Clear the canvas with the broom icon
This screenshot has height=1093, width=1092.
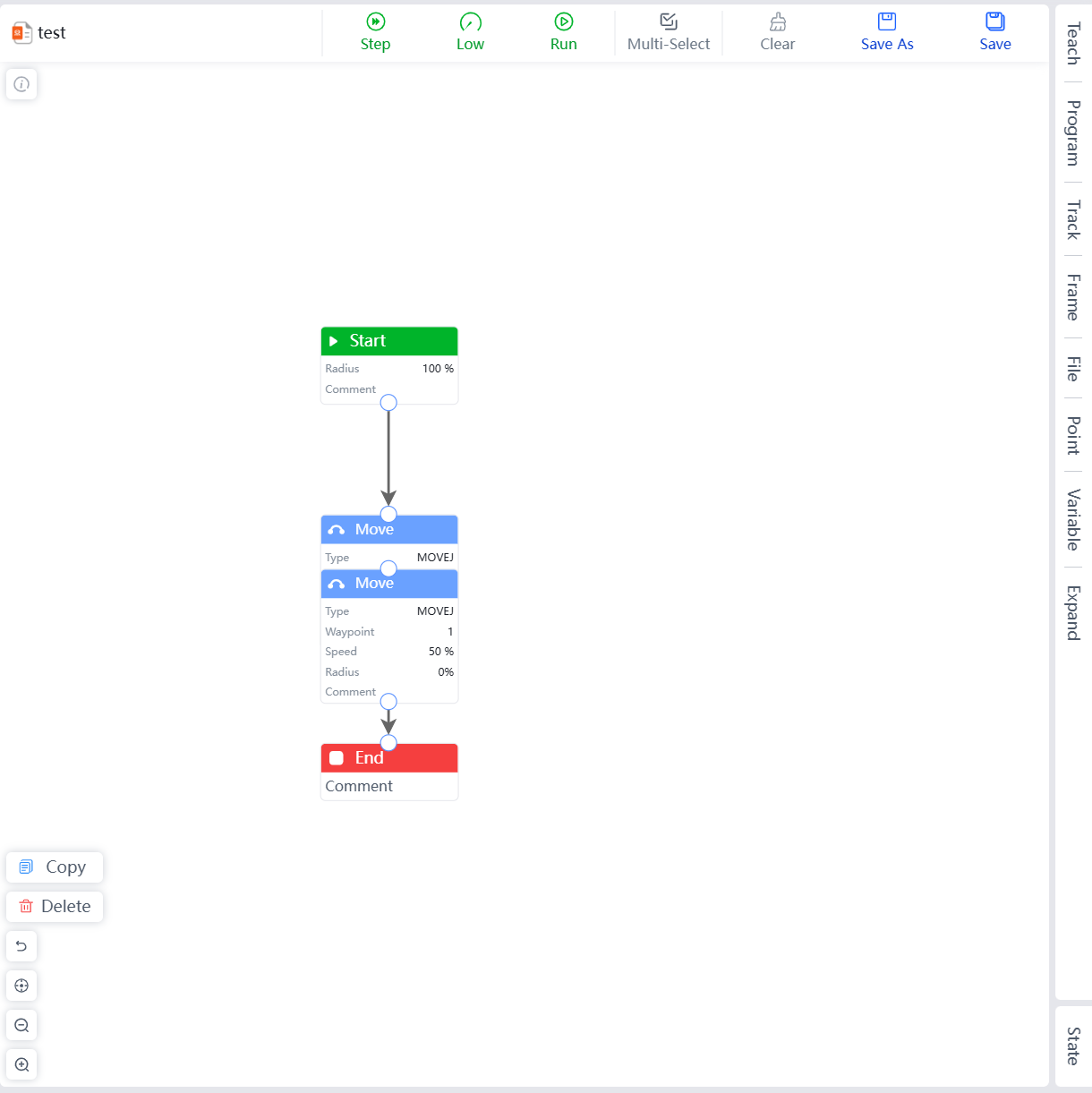point(777,22)
